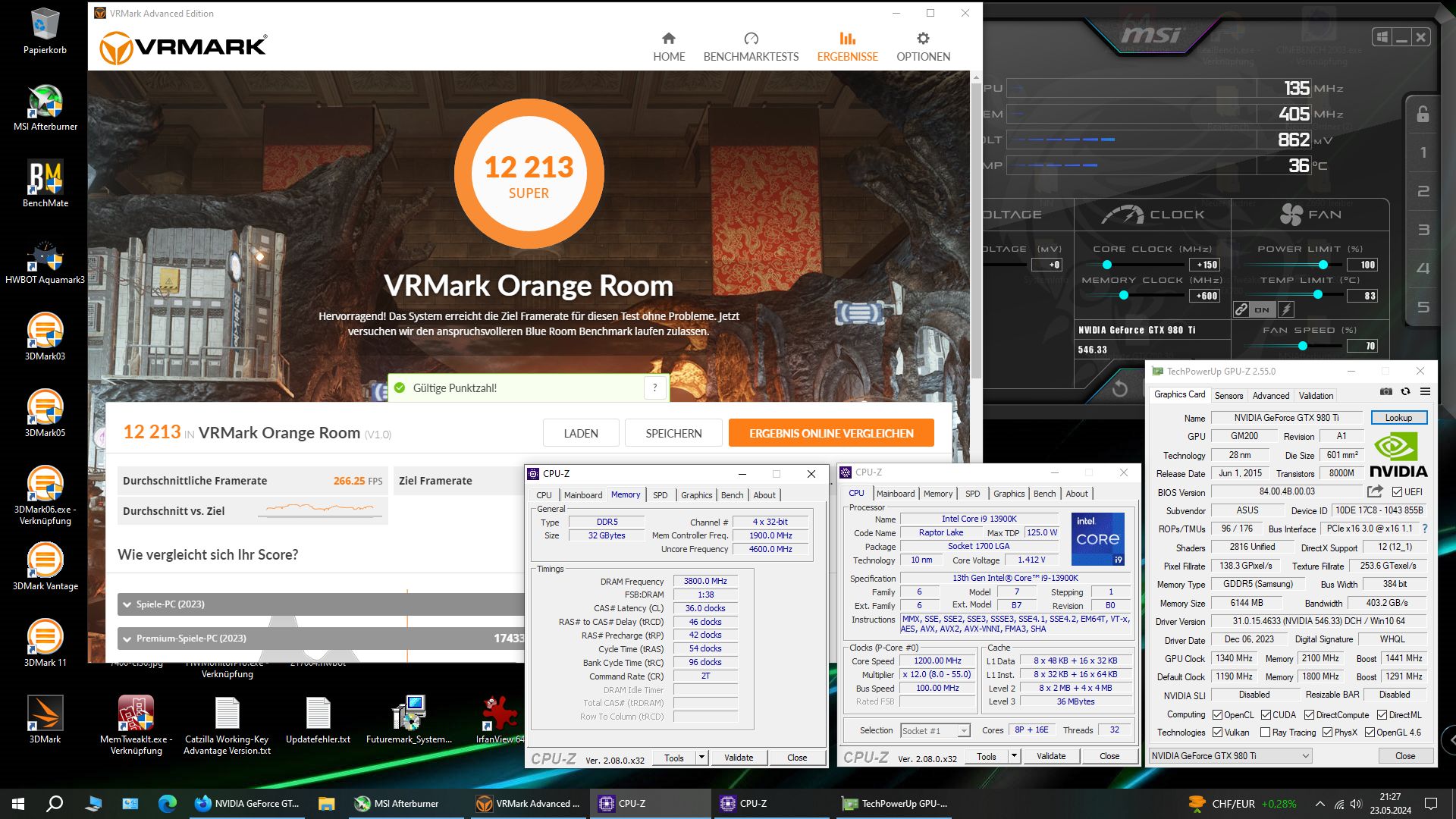Click the LADEN button in VRMark
1456x819 pixels.
tap(581, 433)
